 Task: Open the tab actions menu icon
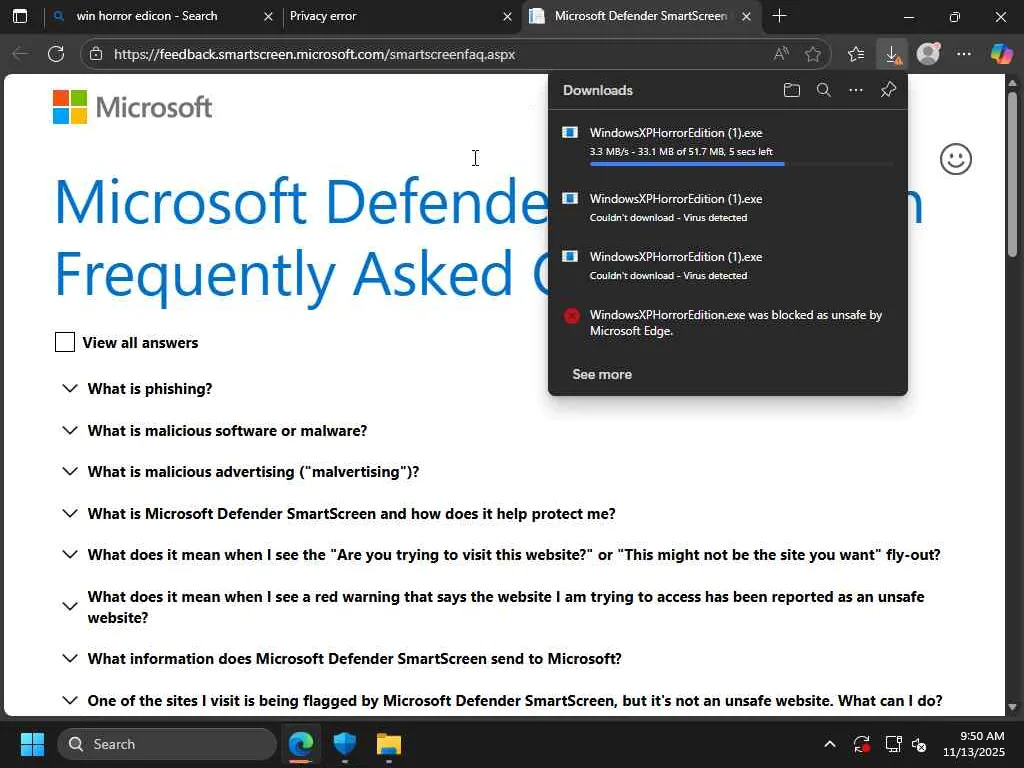tap(20, 16)
